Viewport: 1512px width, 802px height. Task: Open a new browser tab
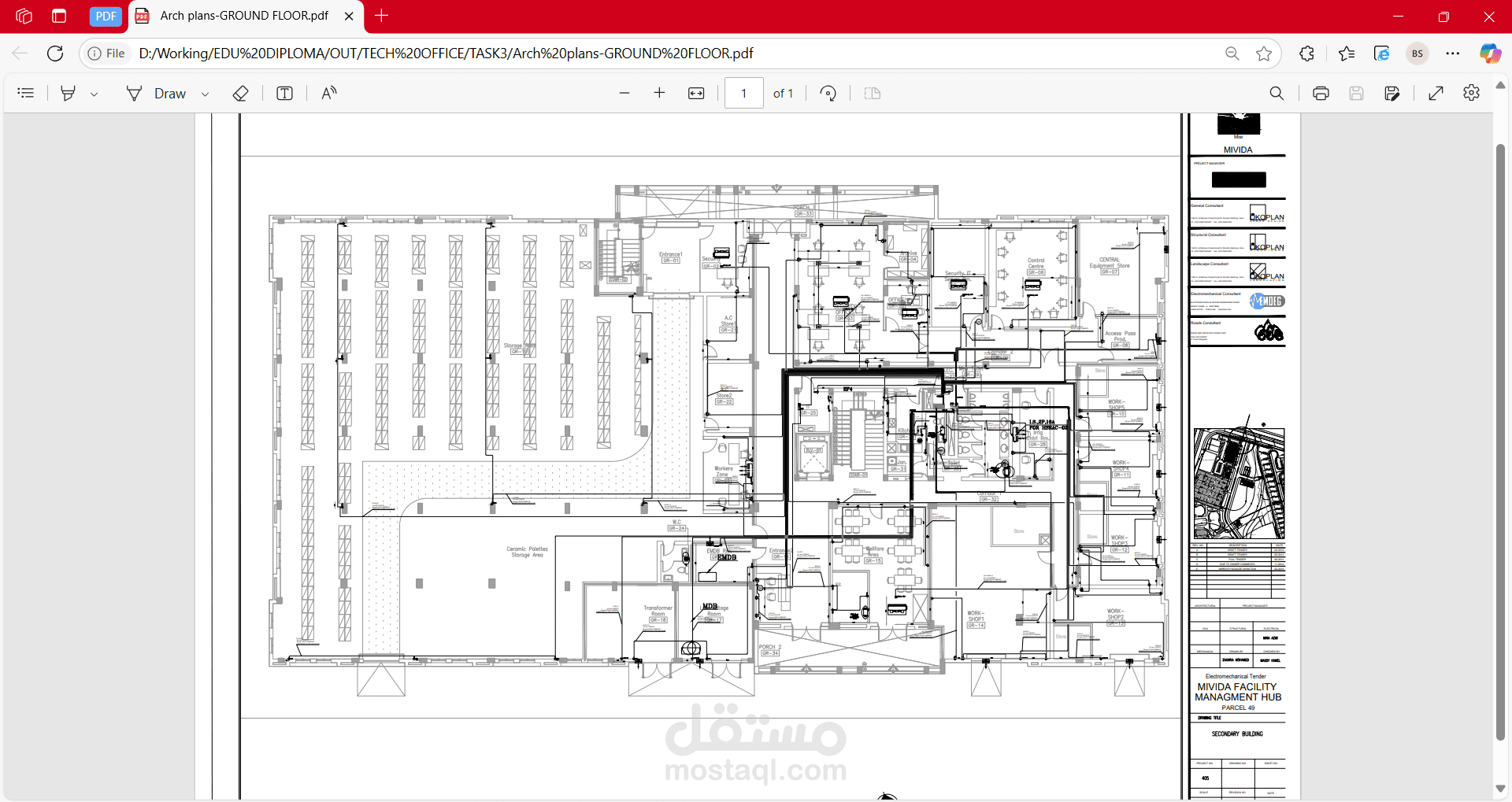click(382, 16)
